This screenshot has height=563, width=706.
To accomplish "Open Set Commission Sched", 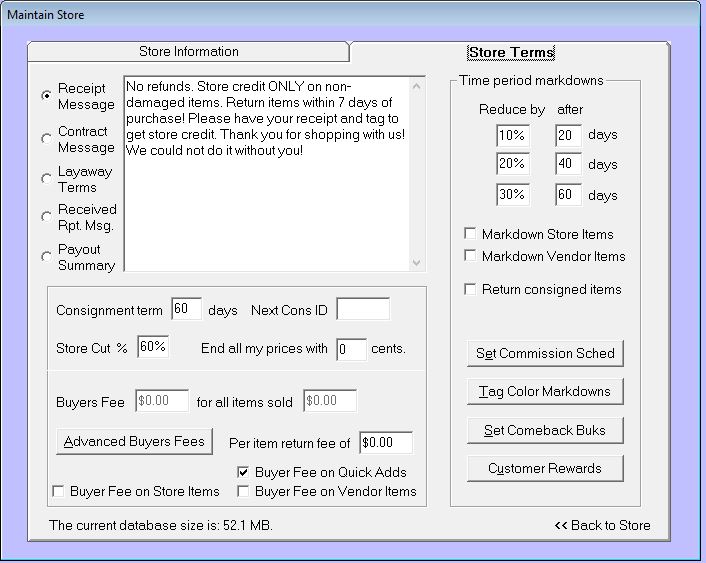I will pos(545,354).
